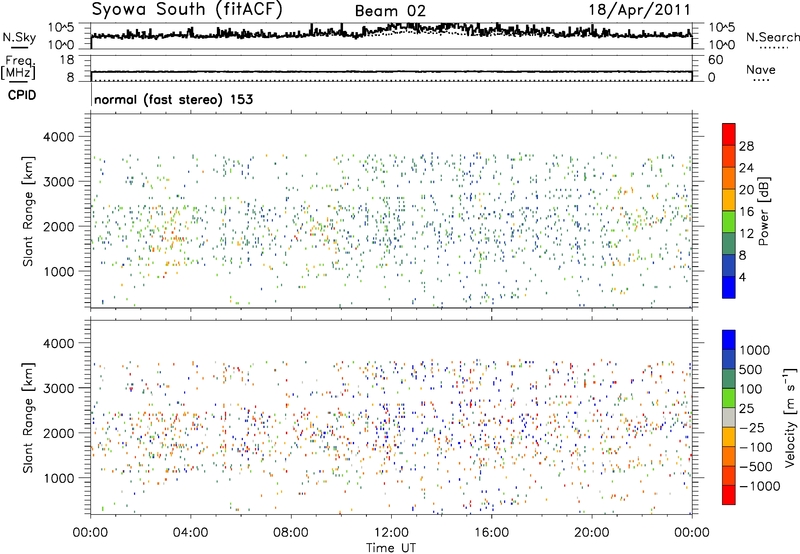Viewport: 800px width, 554px height.
Task: Click '4000' range tick in power panel
Action: (x=58, y=137)
